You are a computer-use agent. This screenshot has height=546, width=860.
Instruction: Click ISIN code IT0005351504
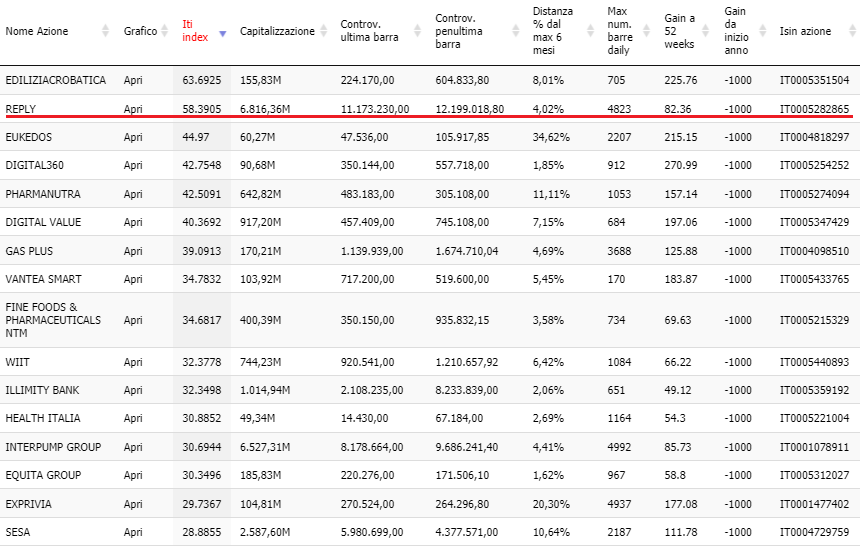(x=814, y=80)
